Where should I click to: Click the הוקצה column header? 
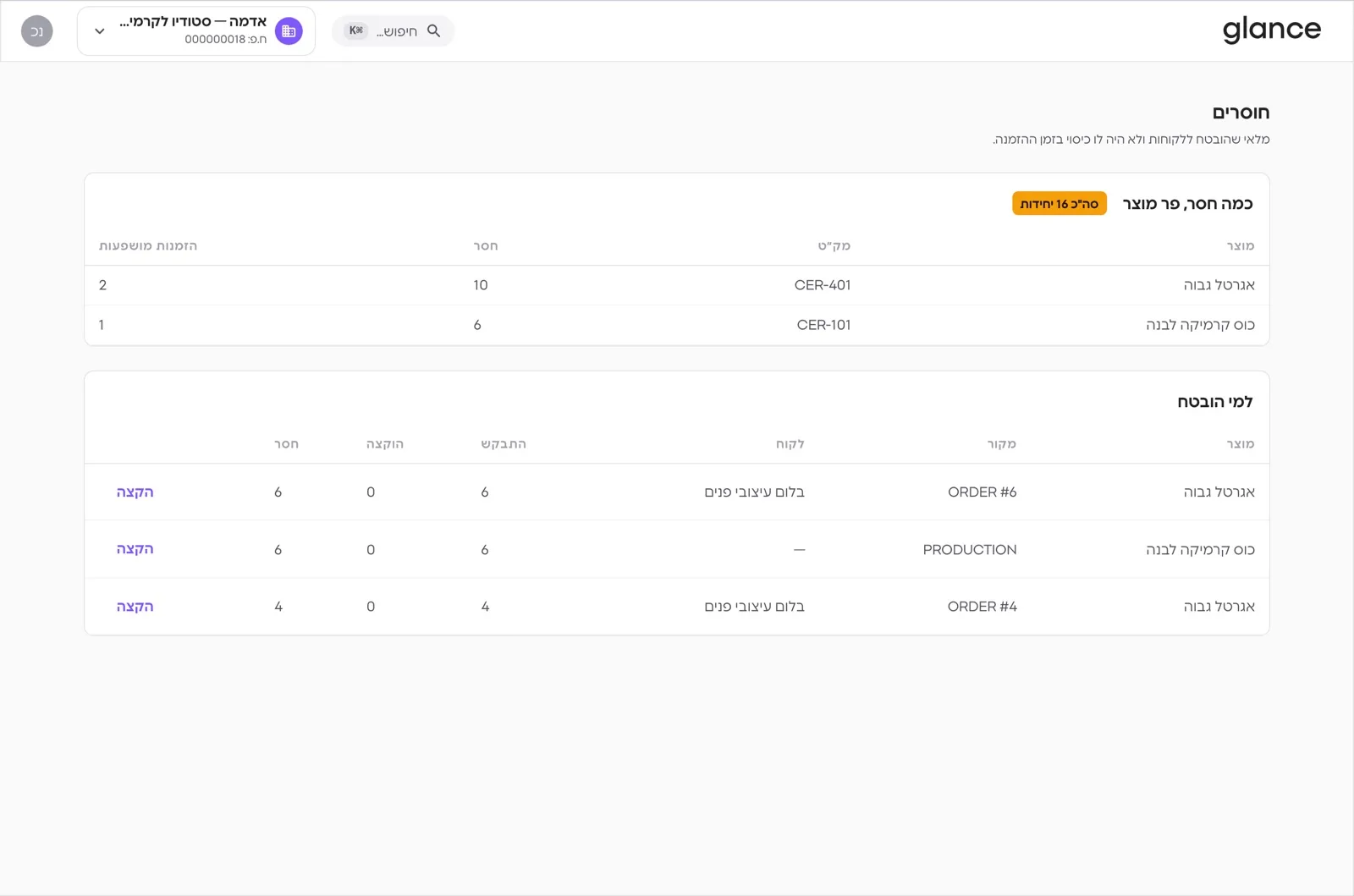tap(385, 443)
